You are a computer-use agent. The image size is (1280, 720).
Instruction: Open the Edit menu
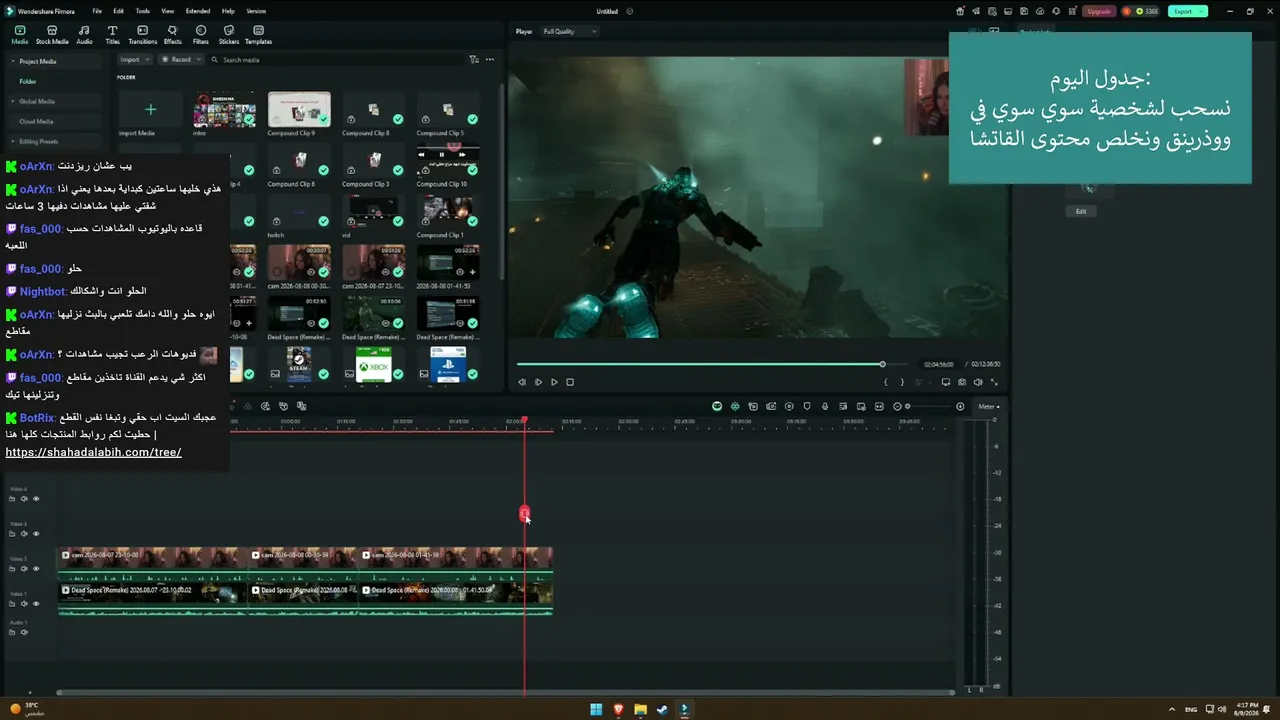(x=119, y=11)
